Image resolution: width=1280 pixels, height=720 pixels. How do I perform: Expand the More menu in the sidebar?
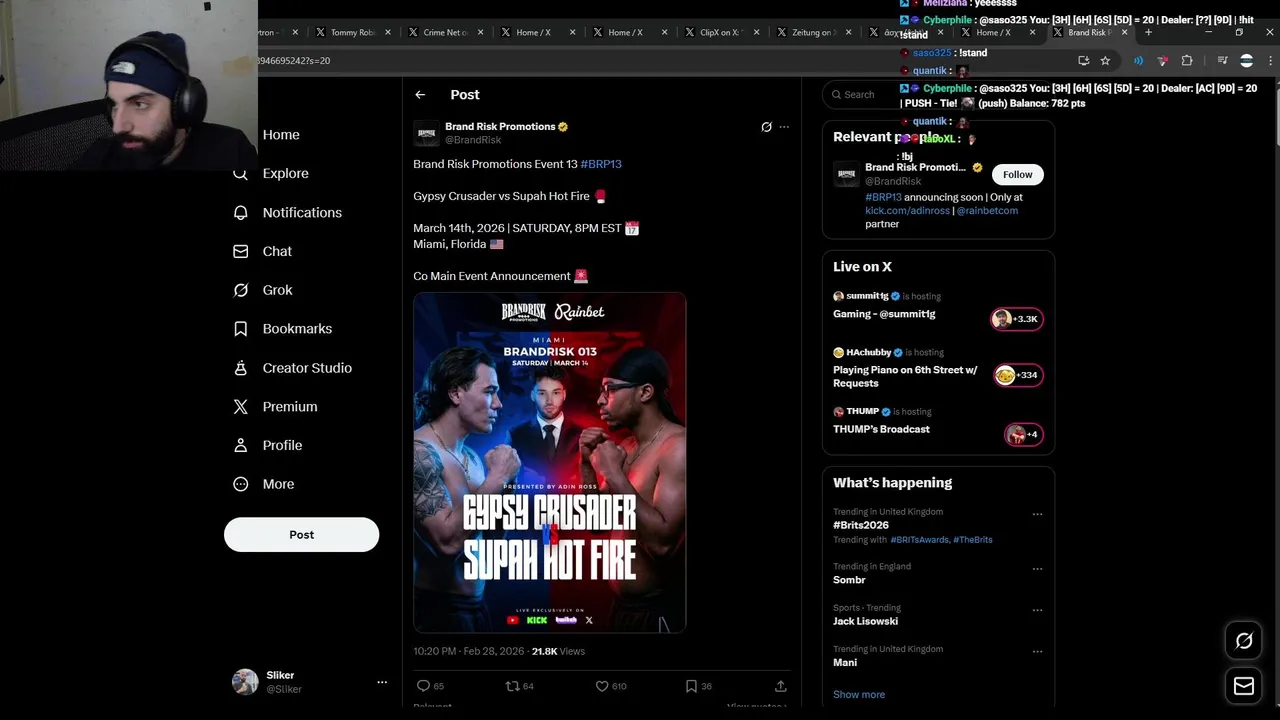pyautogui.click(x=263, y=484)
